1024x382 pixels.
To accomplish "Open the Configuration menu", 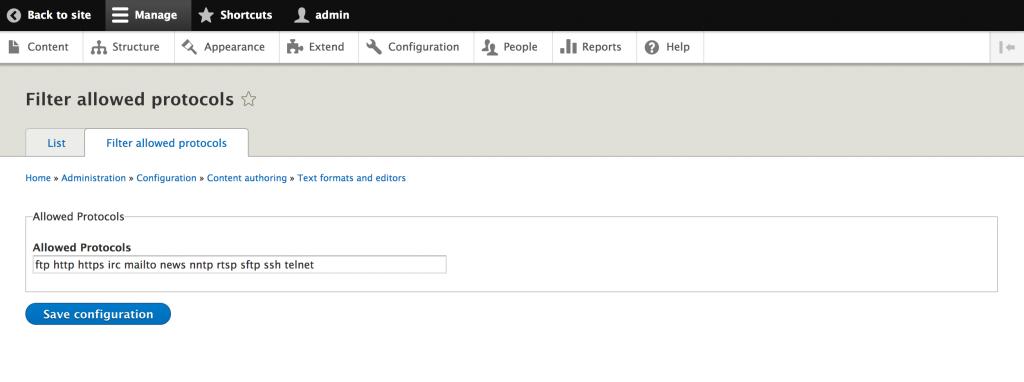I will 416,47.
